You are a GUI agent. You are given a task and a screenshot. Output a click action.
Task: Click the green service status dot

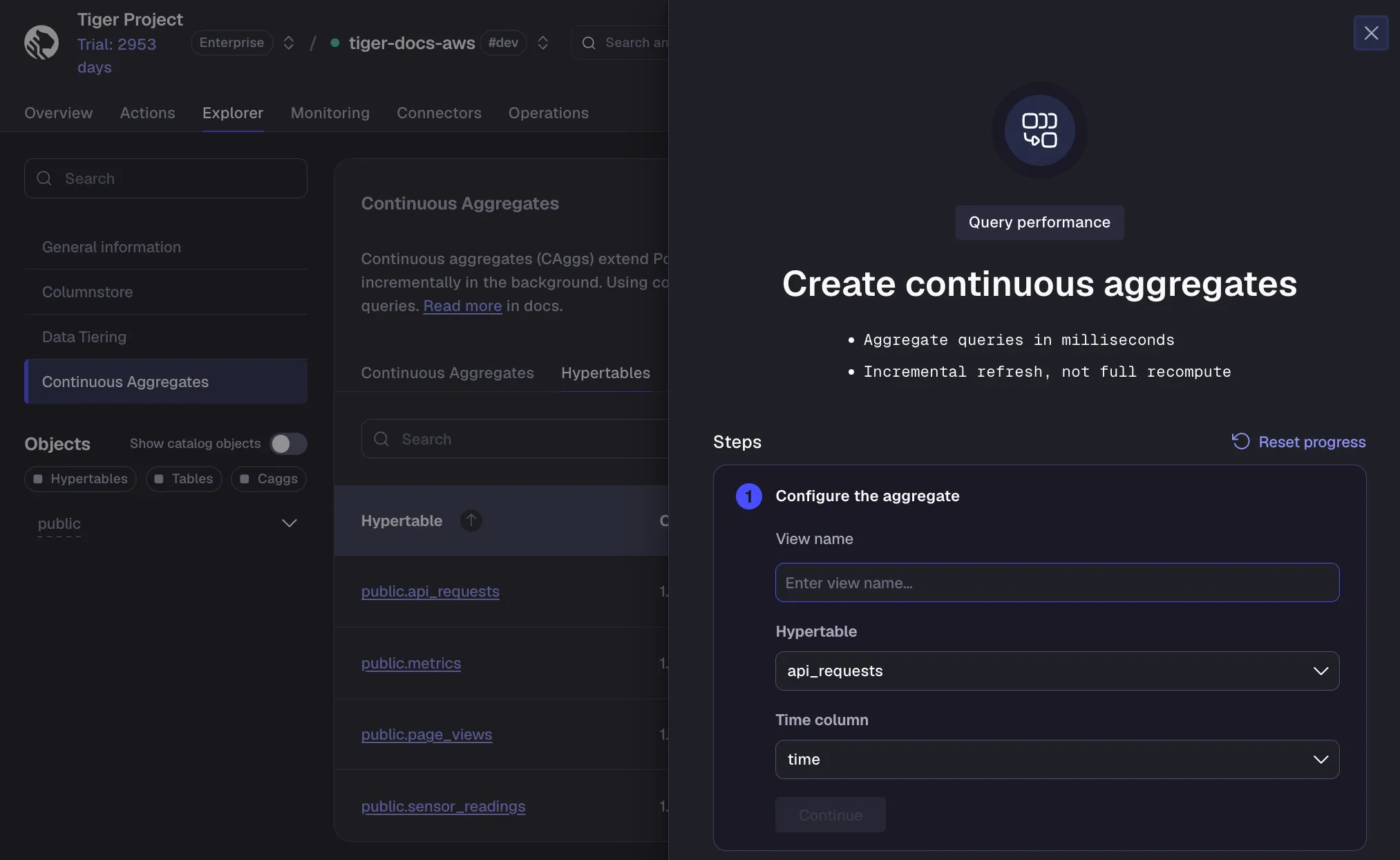click(335, 43)
